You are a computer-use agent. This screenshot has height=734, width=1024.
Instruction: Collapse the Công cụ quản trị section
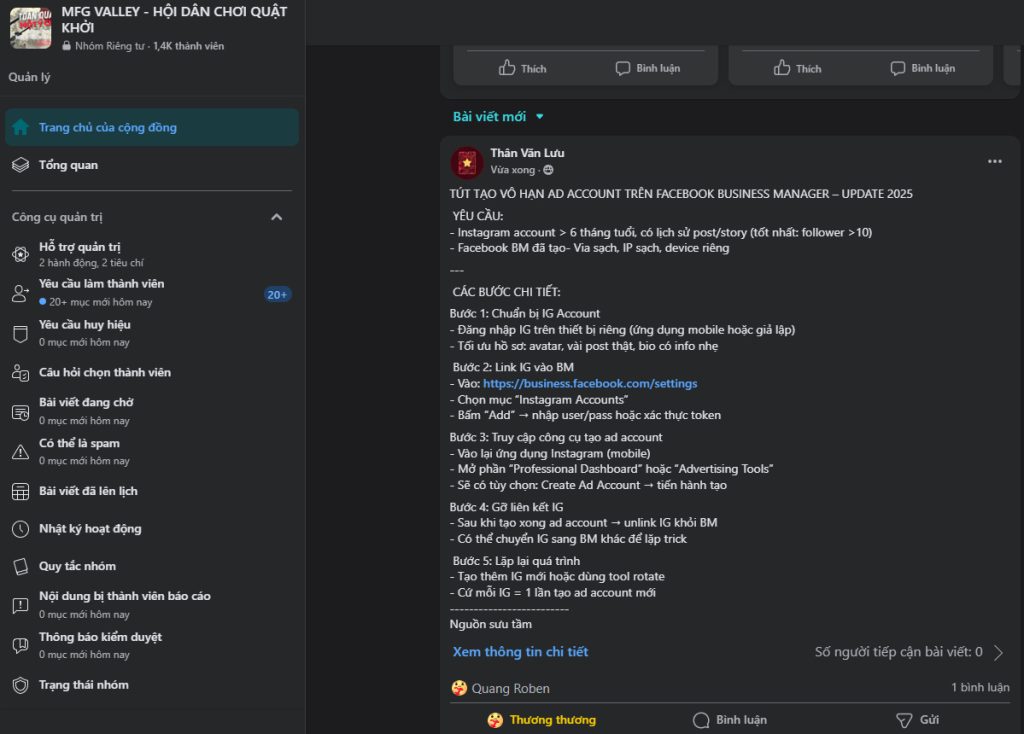coord(277,217)
